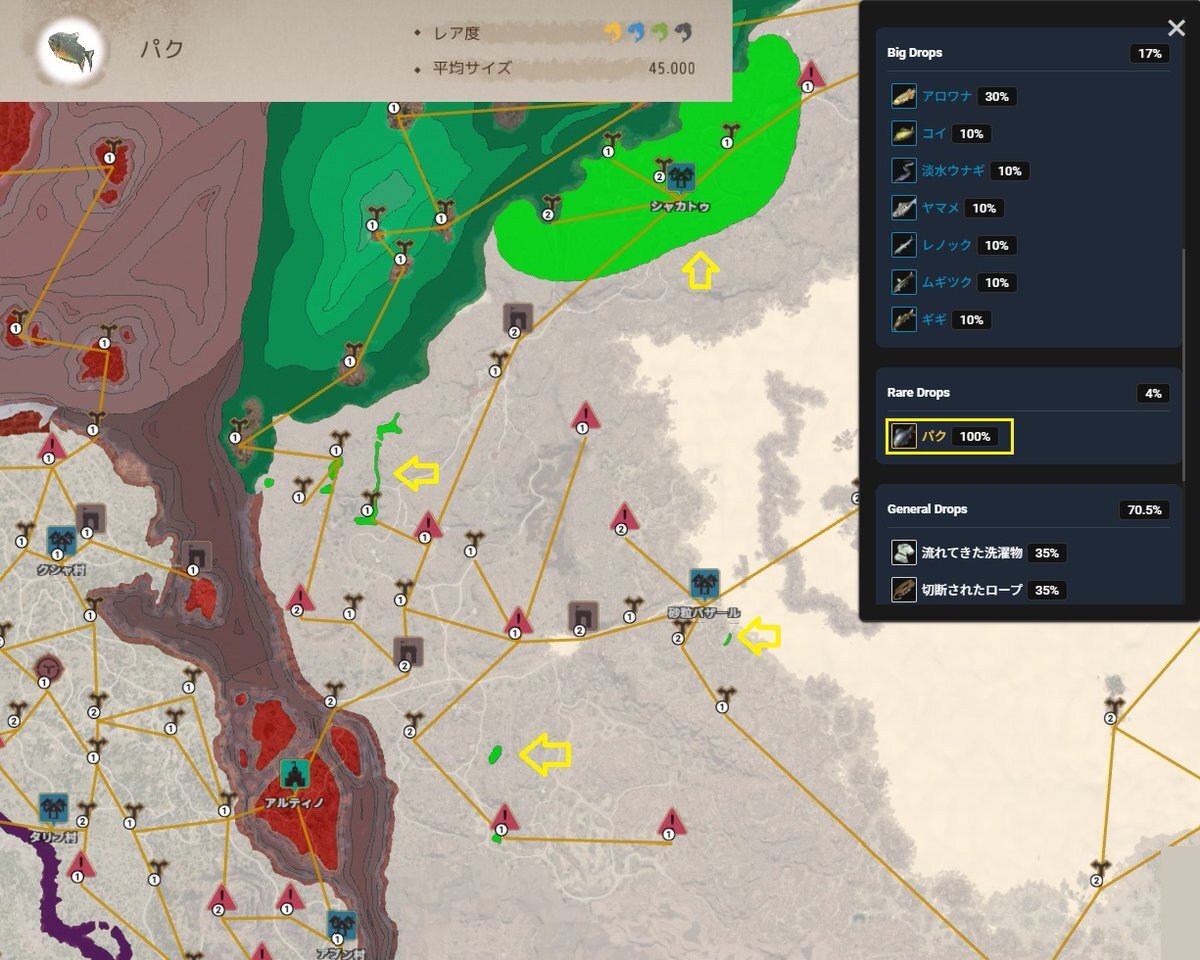Click the ムギツク fish icon
The image size is (1200, 960).
904,282
